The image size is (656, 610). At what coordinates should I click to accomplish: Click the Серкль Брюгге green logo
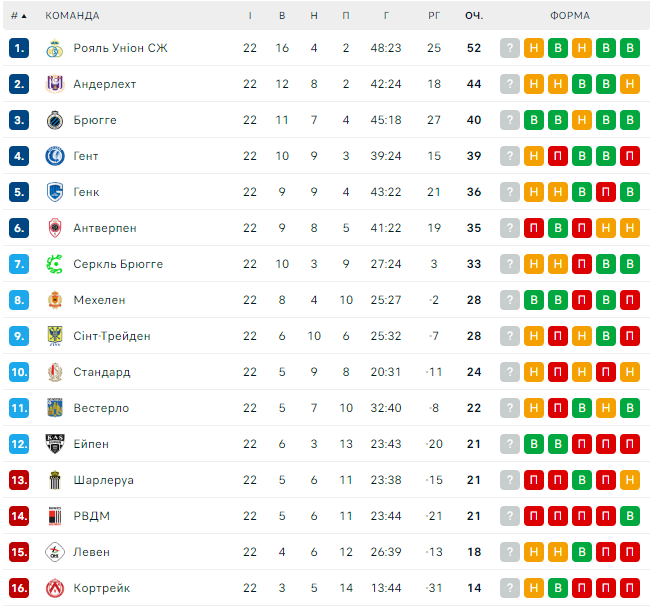(x=55, y=264)
